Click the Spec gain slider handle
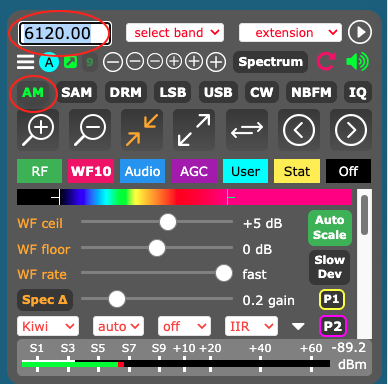 pos(117,299)
